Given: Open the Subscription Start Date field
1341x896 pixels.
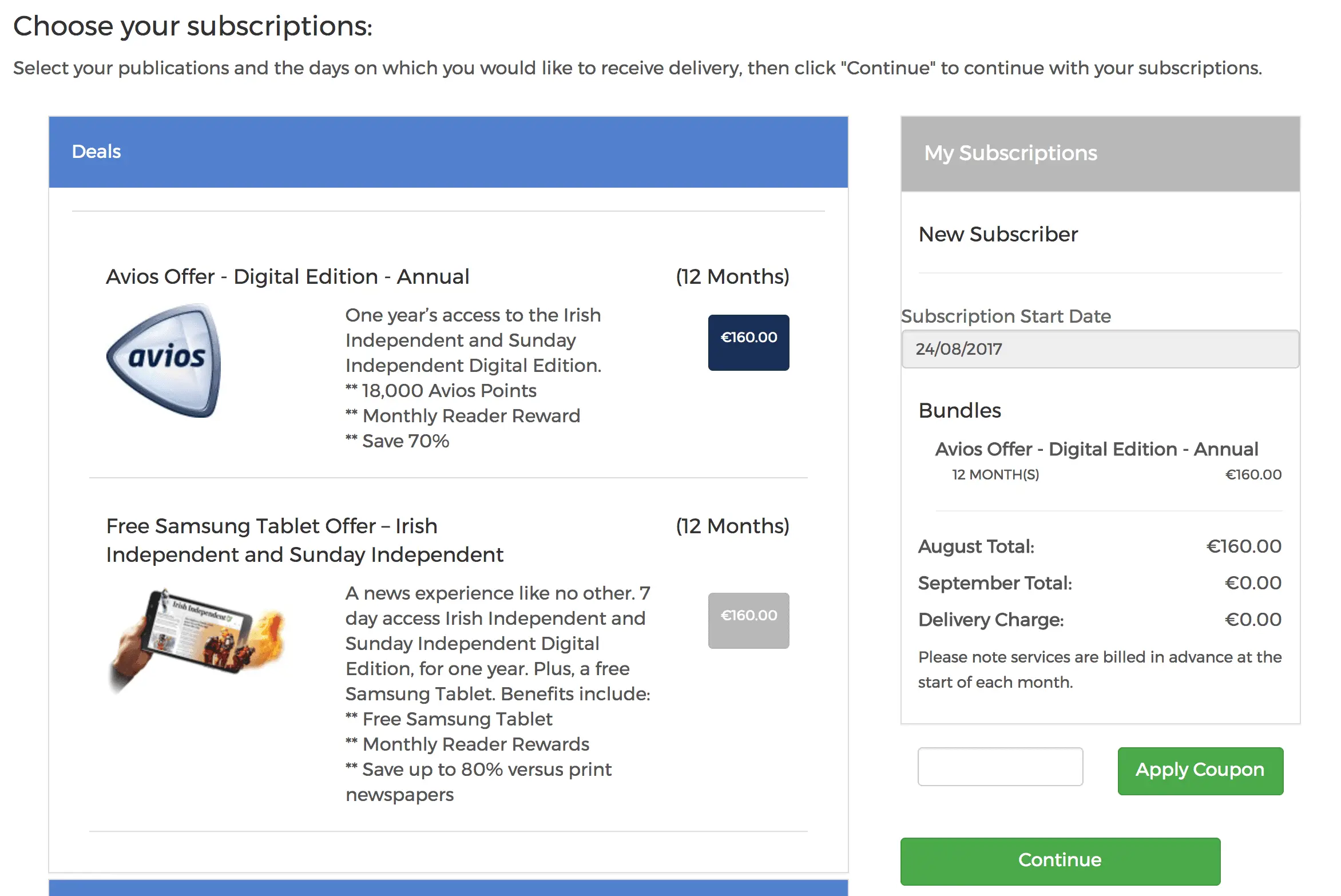Looking at the screenshot, I should 1099,348.
